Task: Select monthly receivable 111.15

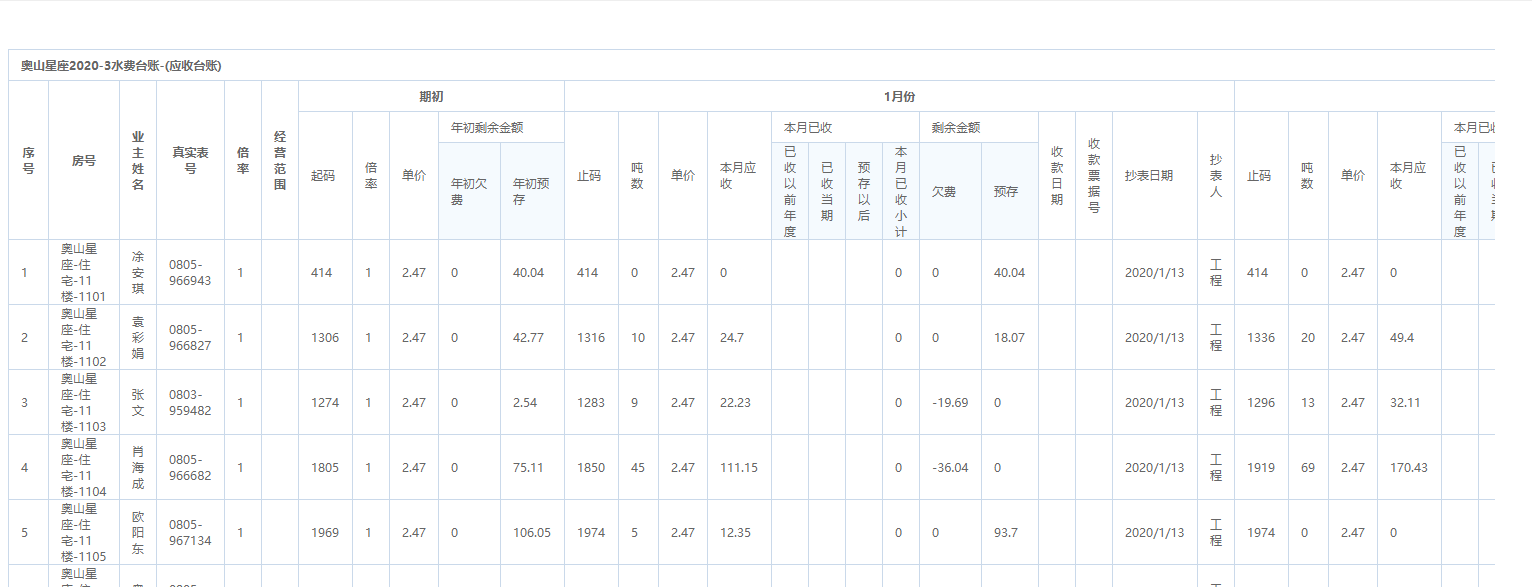Action: coord(739,468)
